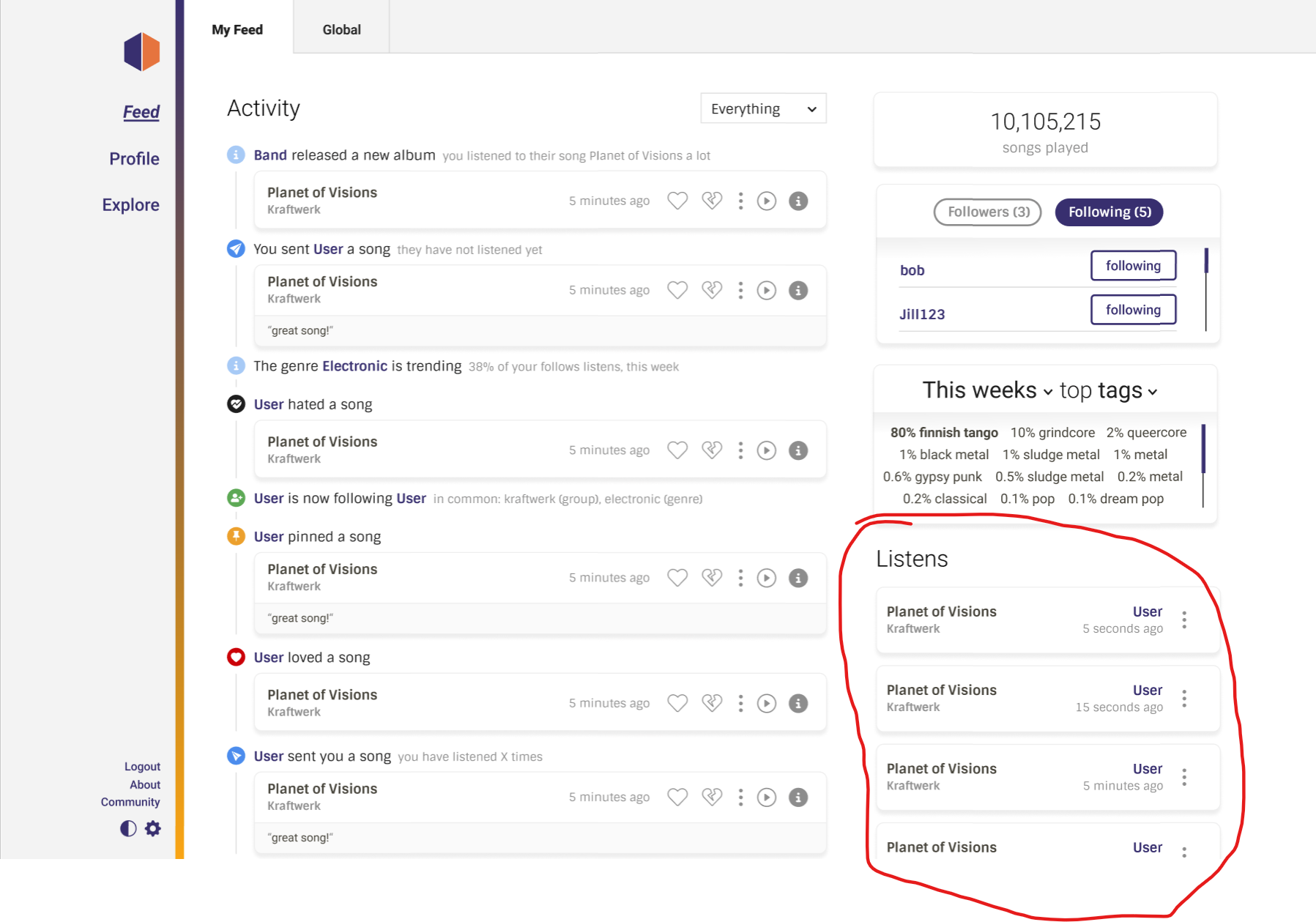Click black hated icon beside 'User hated a song'
The image size is (1316, 922).
coord(236,404)
